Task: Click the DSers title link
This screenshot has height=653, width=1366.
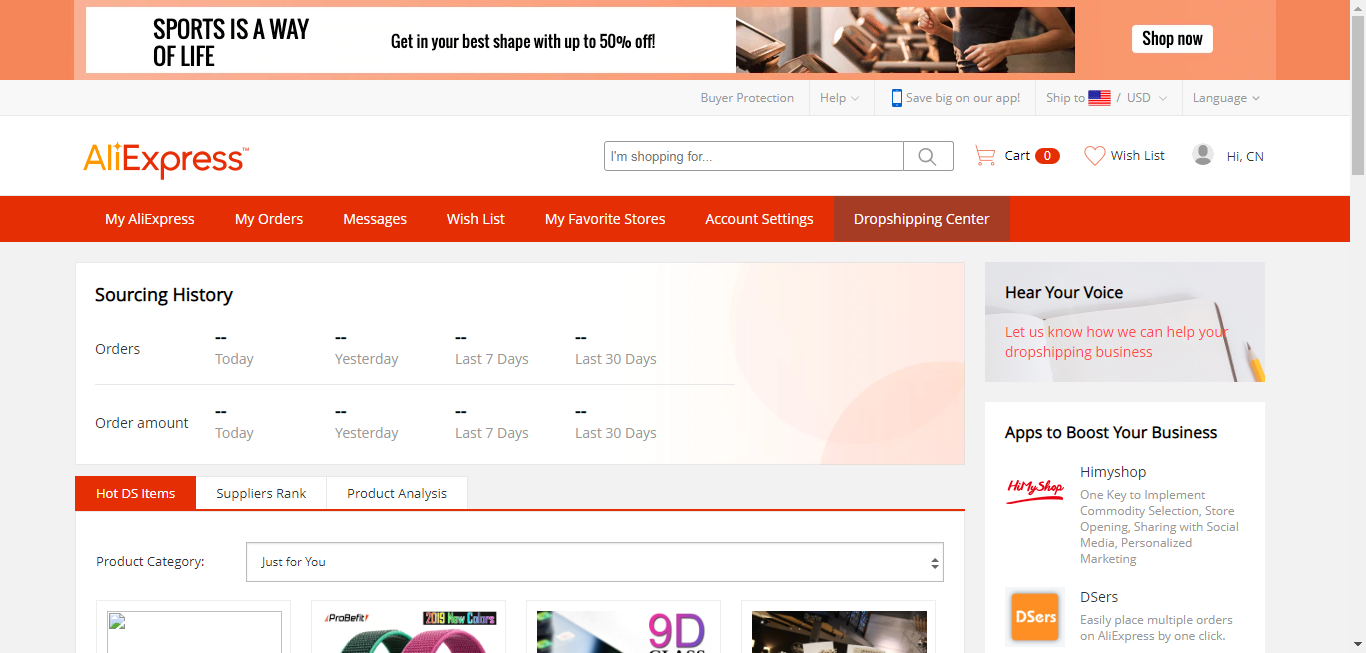Action: (x=1099, y=597)
